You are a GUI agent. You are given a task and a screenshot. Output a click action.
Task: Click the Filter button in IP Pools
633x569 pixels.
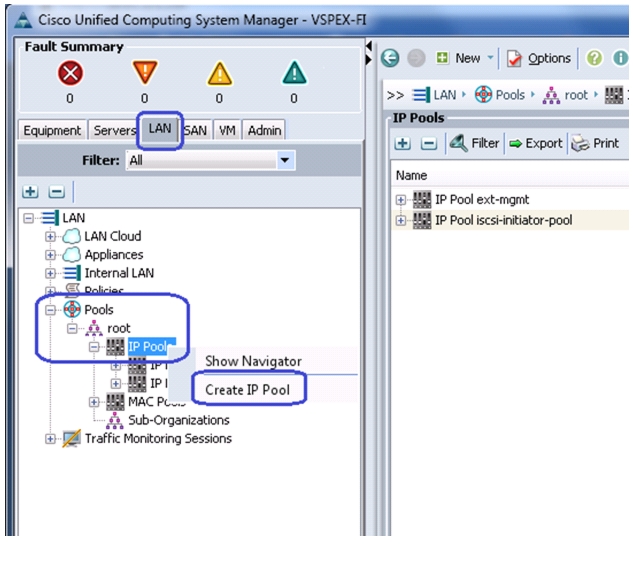click(x=474, y=143)
